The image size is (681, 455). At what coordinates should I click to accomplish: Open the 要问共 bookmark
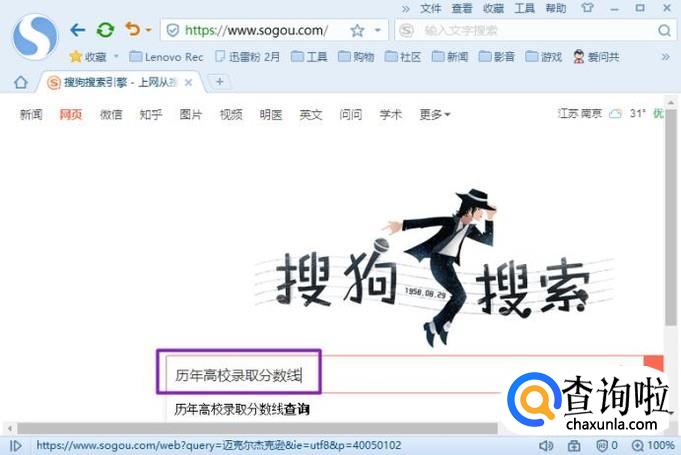coord(596,56)
